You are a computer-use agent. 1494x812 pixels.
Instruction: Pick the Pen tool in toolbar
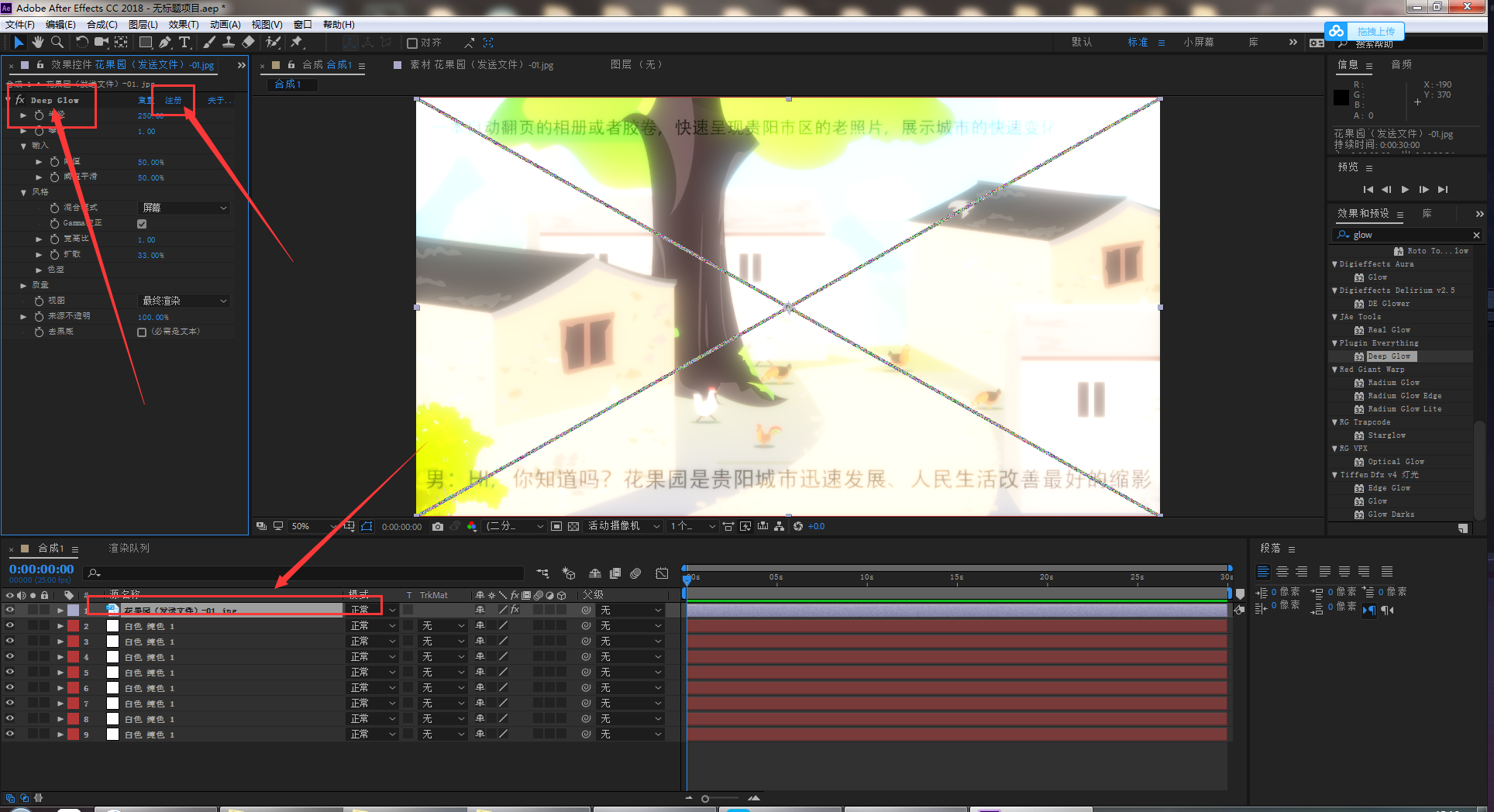click(165, 42)
